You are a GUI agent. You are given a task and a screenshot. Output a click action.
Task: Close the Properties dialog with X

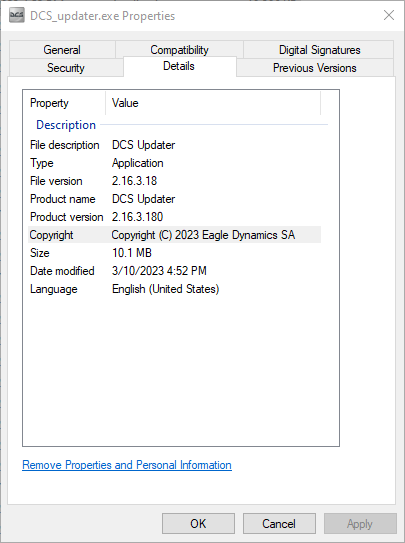click(389, 15)
